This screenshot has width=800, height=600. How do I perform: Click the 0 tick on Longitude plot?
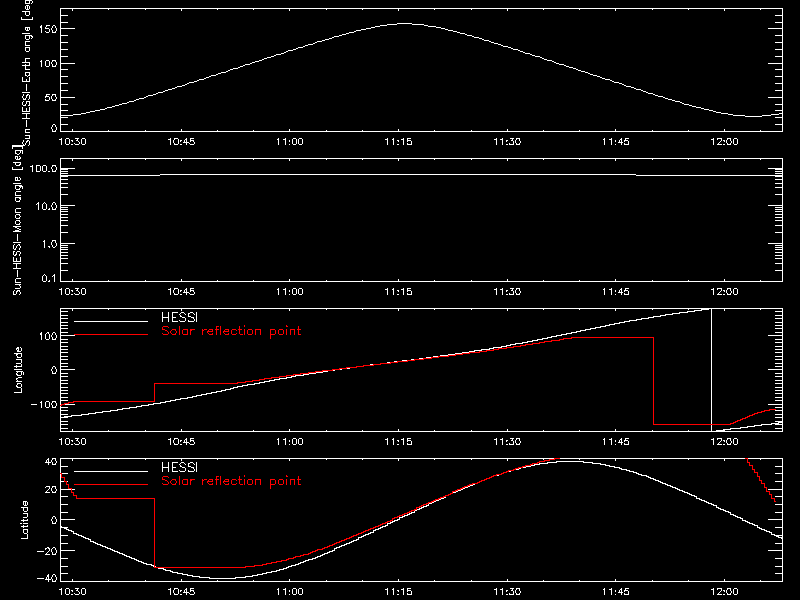(x=55, y=370)
